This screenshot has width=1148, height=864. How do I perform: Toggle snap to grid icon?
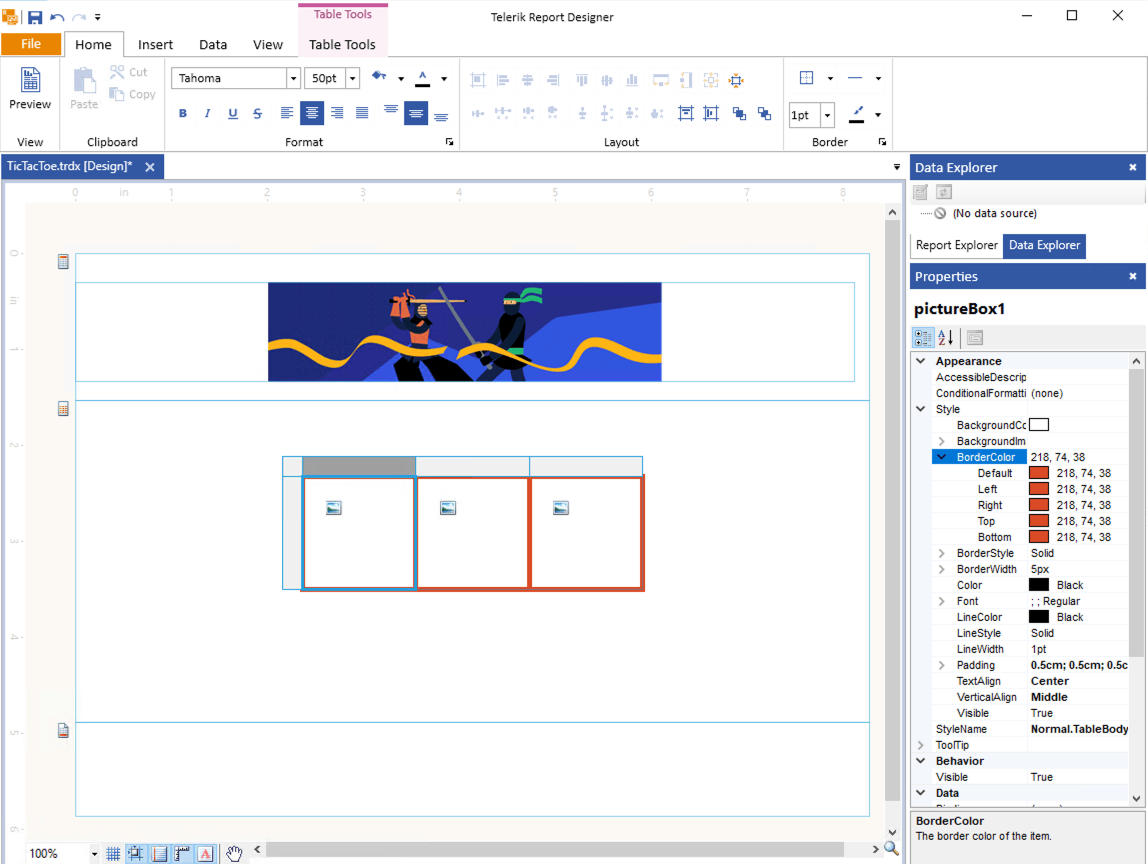pyautogui.click(x=136, y=854)
